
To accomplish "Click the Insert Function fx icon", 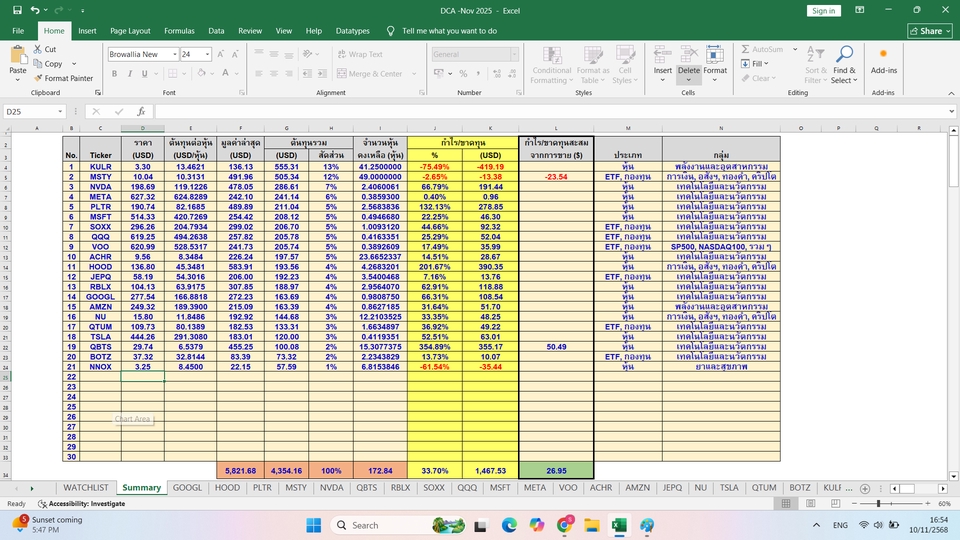I will 141,112.
